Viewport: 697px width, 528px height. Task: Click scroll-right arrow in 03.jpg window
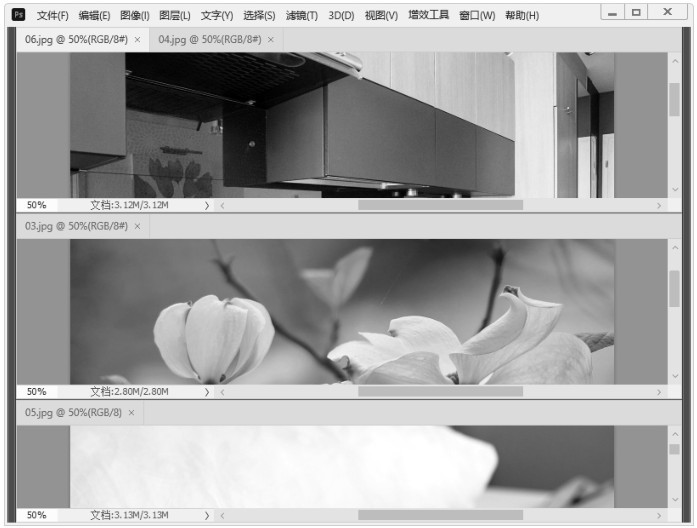coord(659,392)
